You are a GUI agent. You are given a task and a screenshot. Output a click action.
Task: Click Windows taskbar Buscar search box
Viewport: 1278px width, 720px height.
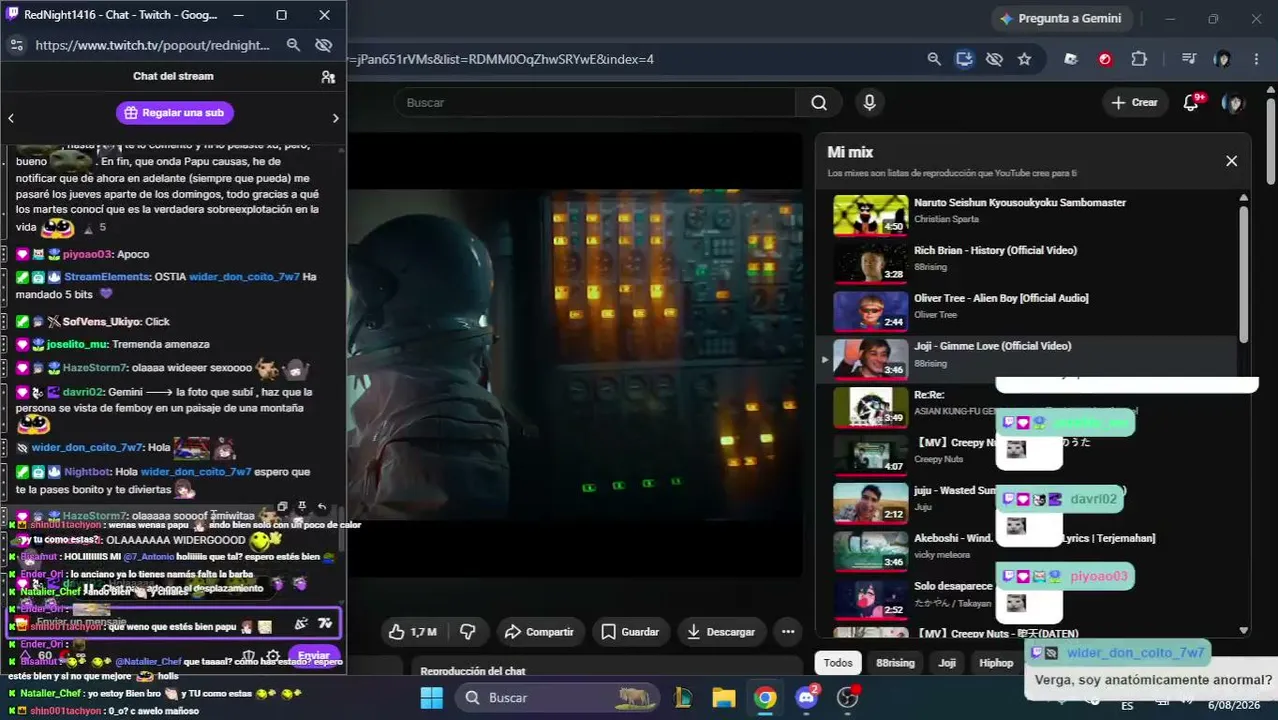[560, 697]
